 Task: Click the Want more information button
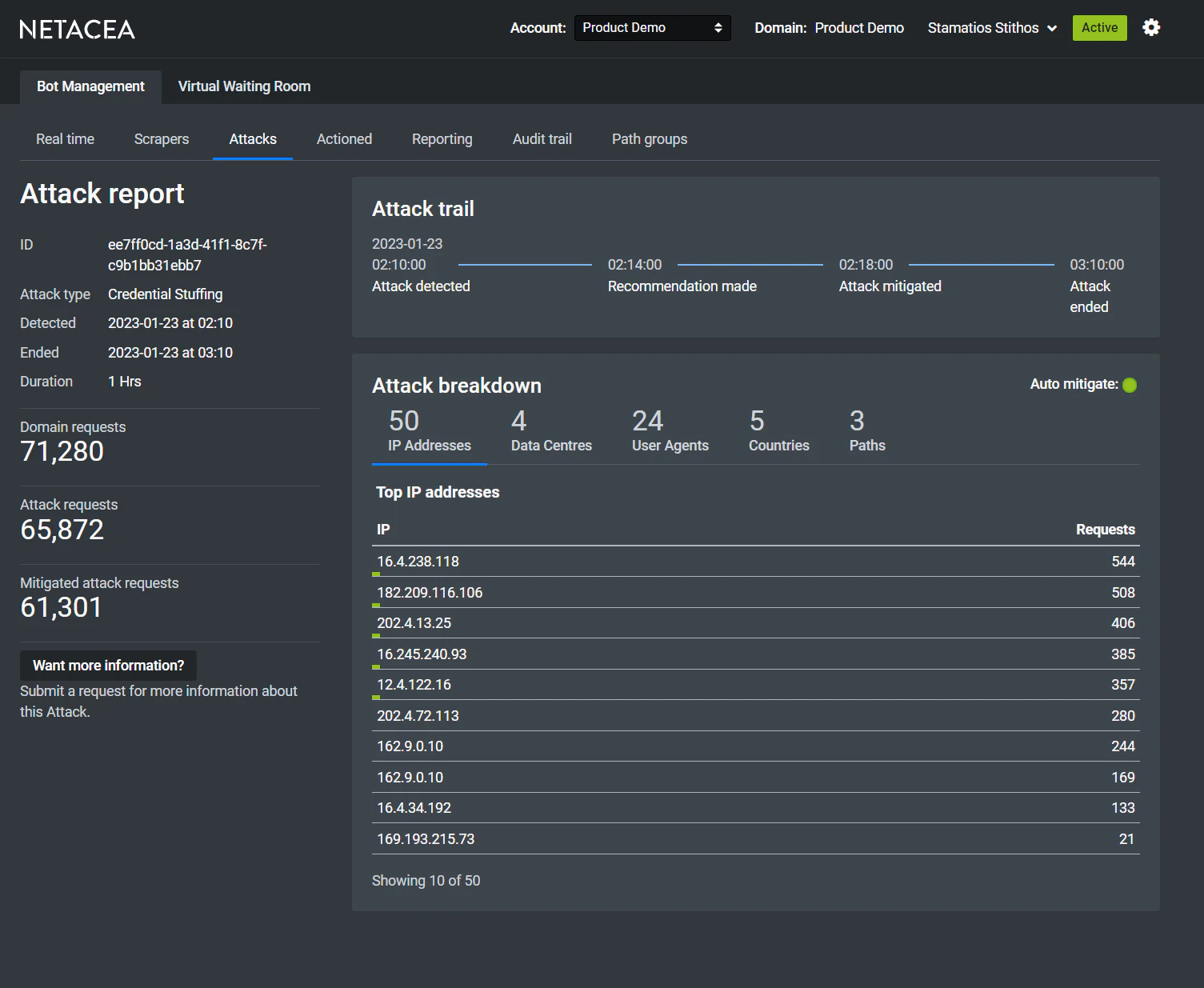pyautogui.click(x=107, y=665)
